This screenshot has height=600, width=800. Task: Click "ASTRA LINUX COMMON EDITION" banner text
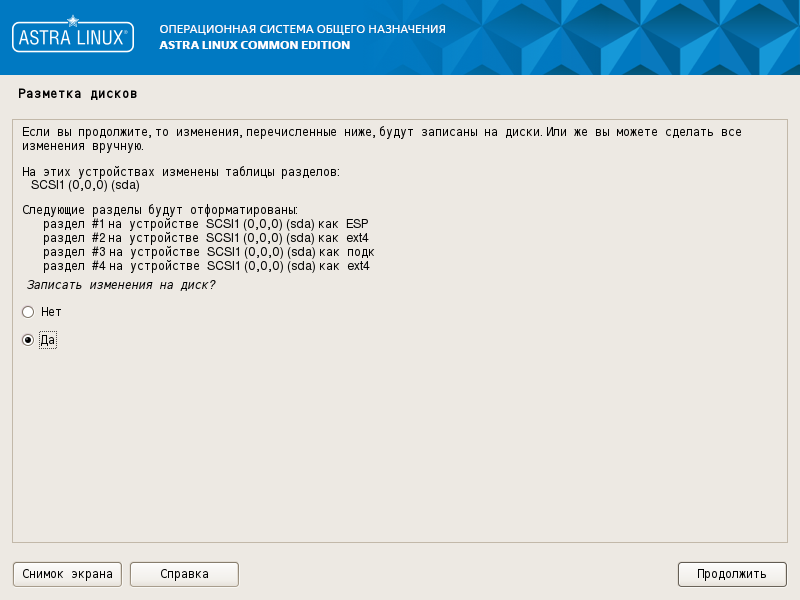pyautogui.click(x=255, y=45)
